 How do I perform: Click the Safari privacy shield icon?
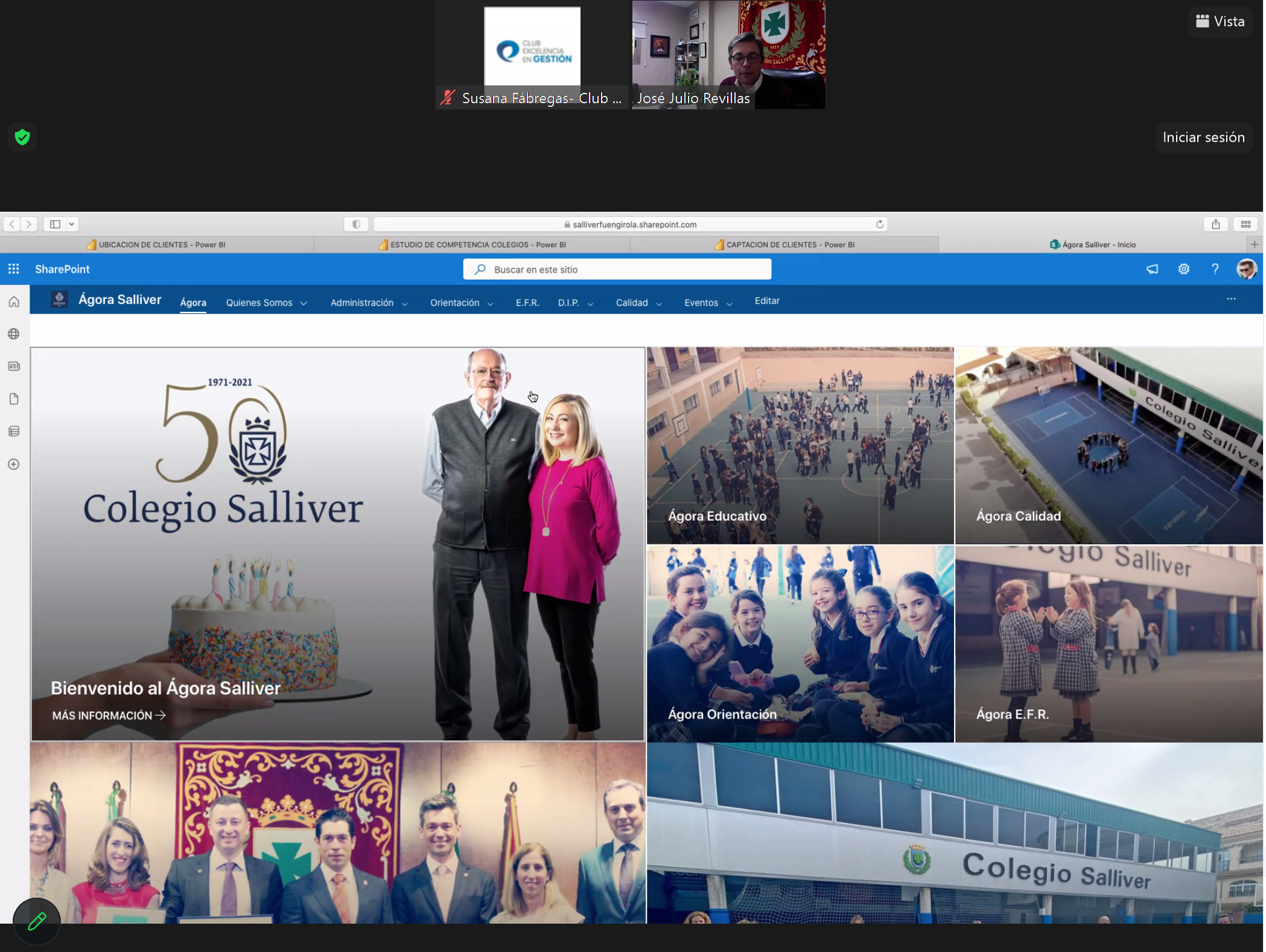click(x=356, y=224)
